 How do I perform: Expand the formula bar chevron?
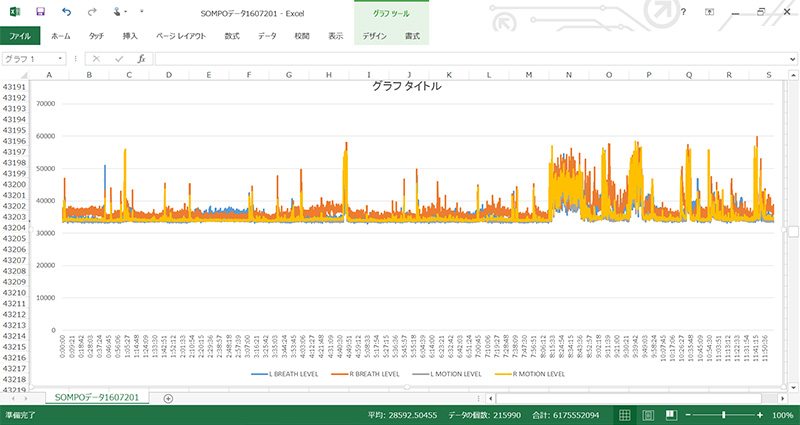coord(791,59)
